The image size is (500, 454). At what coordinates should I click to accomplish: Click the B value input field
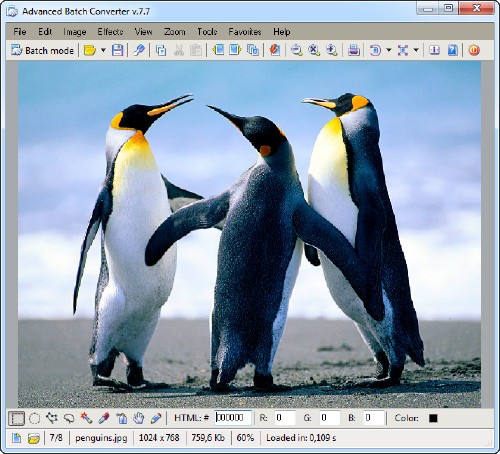[374, 418]
